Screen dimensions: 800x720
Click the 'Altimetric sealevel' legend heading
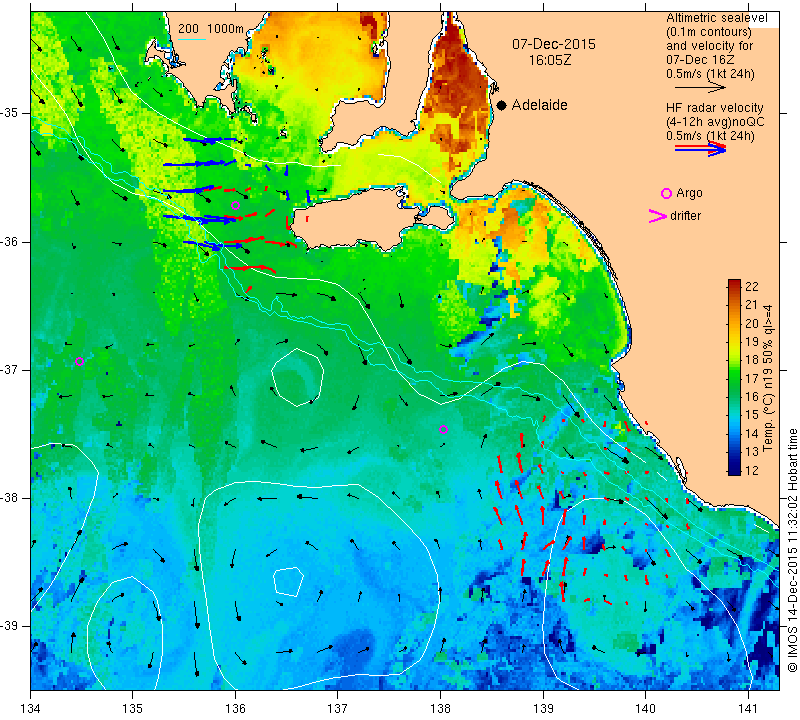[716, 18]
